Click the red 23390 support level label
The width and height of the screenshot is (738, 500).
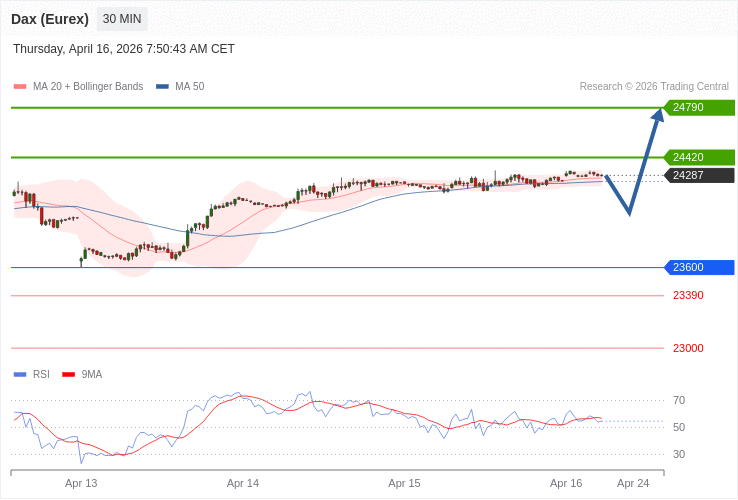688,295
